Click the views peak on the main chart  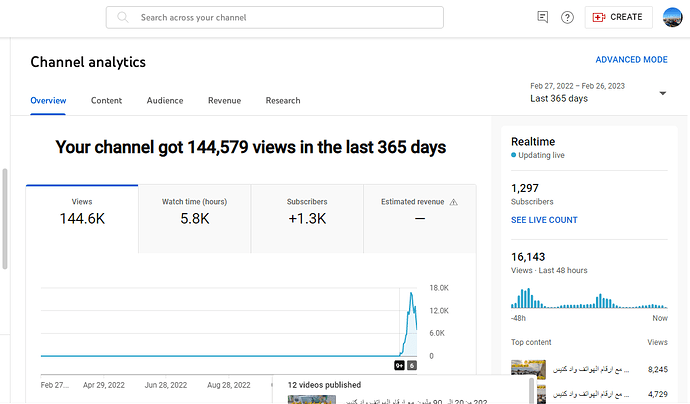(411, 294)
